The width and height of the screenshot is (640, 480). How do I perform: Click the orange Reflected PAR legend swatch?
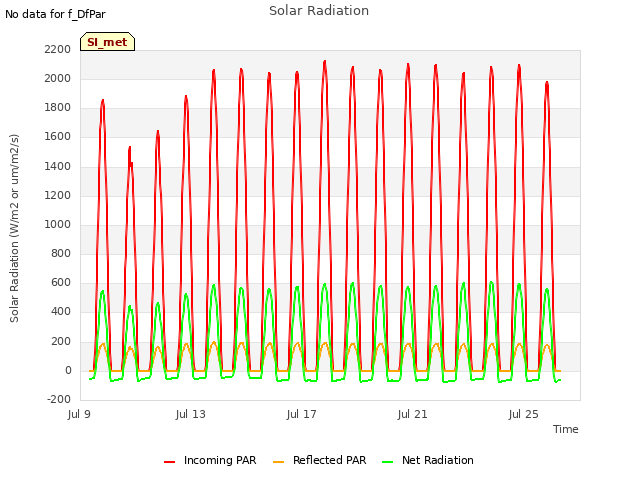278,462
